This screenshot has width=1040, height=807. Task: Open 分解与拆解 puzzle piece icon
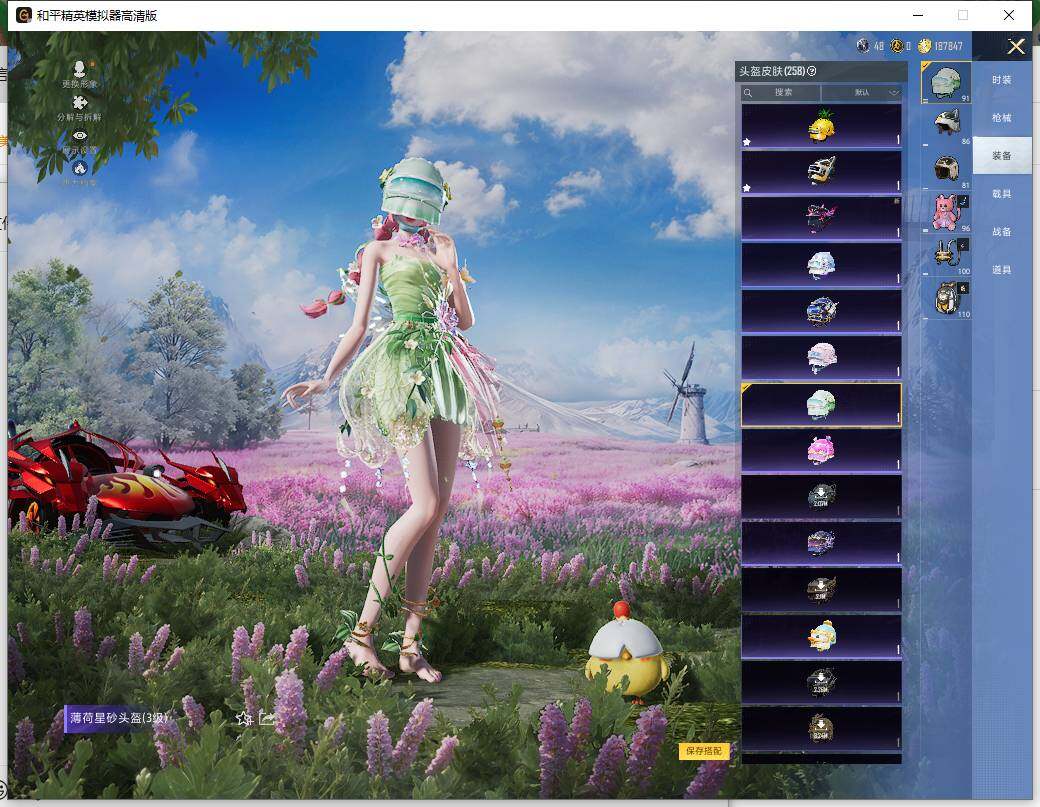point(79,103)
